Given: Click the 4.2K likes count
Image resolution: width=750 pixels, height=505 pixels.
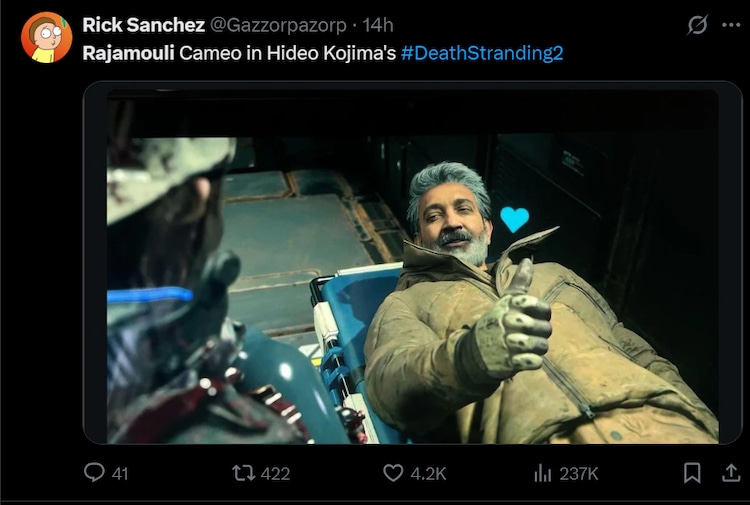Looking at the screenshot, I should coord(427,473).
